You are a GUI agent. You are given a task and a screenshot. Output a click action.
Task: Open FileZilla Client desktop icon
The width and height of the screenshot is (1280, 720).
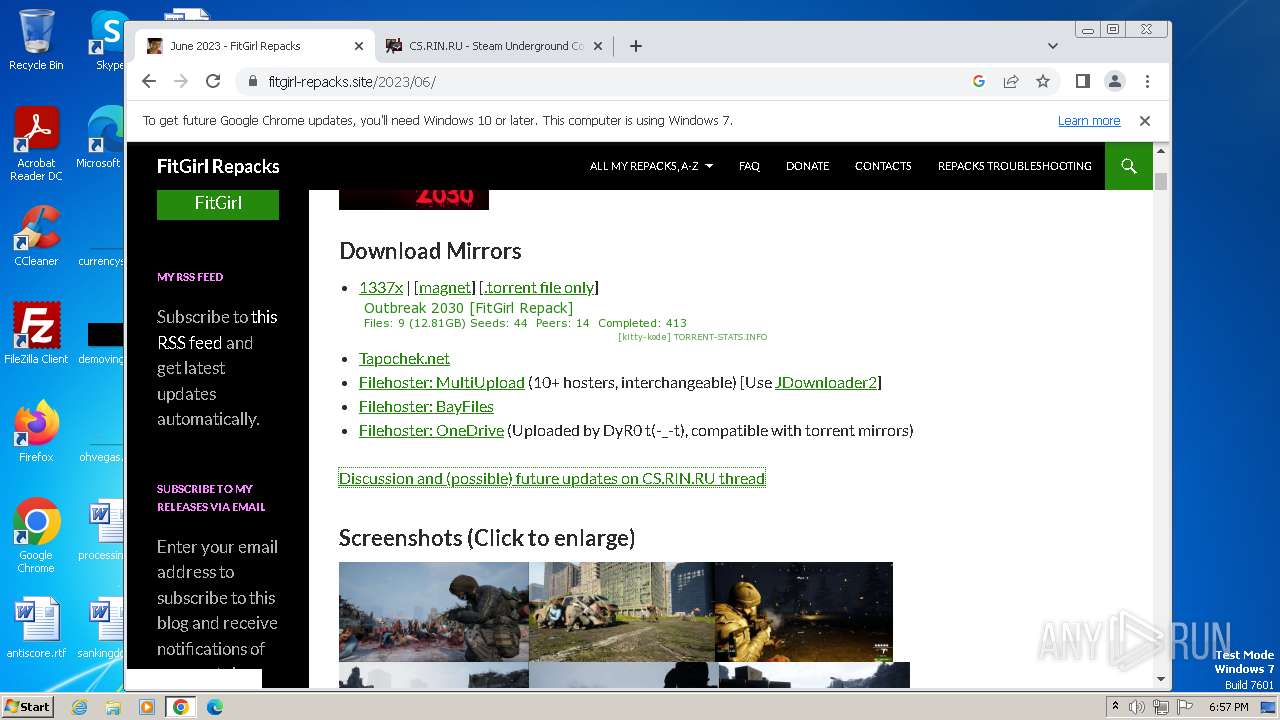pos(36,333)
